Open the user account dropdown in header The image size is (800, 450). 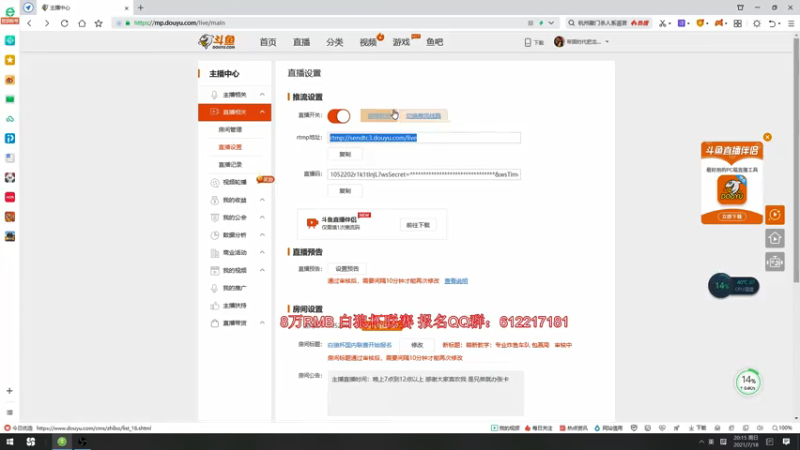coord(581,42)
